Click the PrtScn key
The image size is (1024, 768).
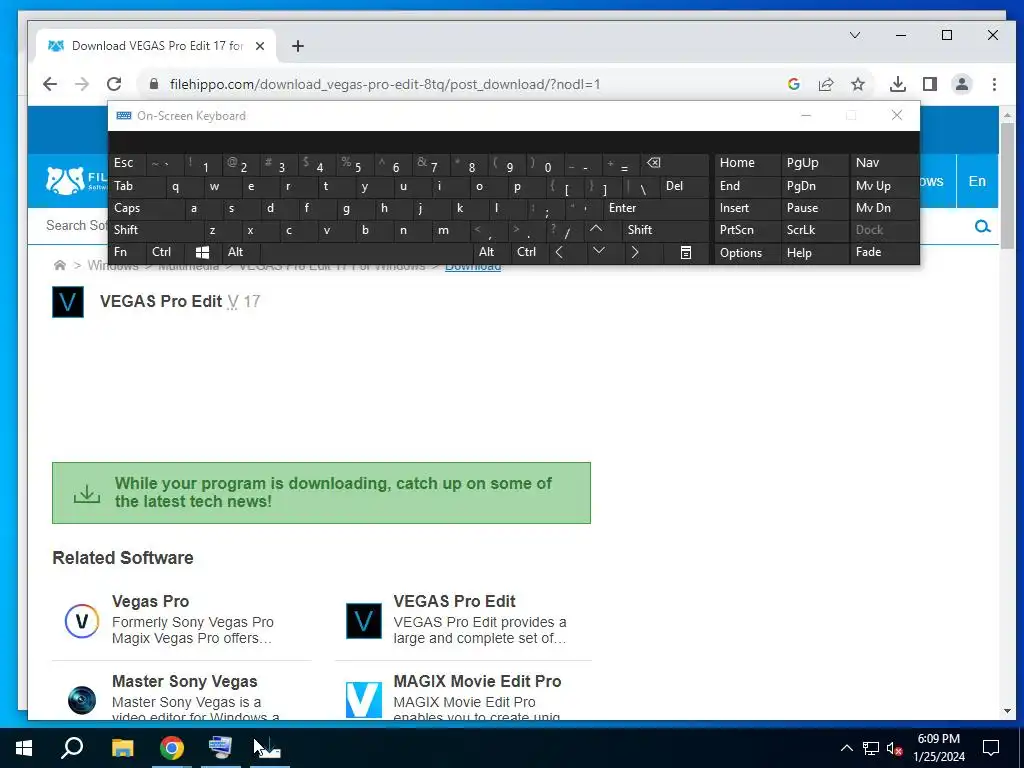(746, 230)
